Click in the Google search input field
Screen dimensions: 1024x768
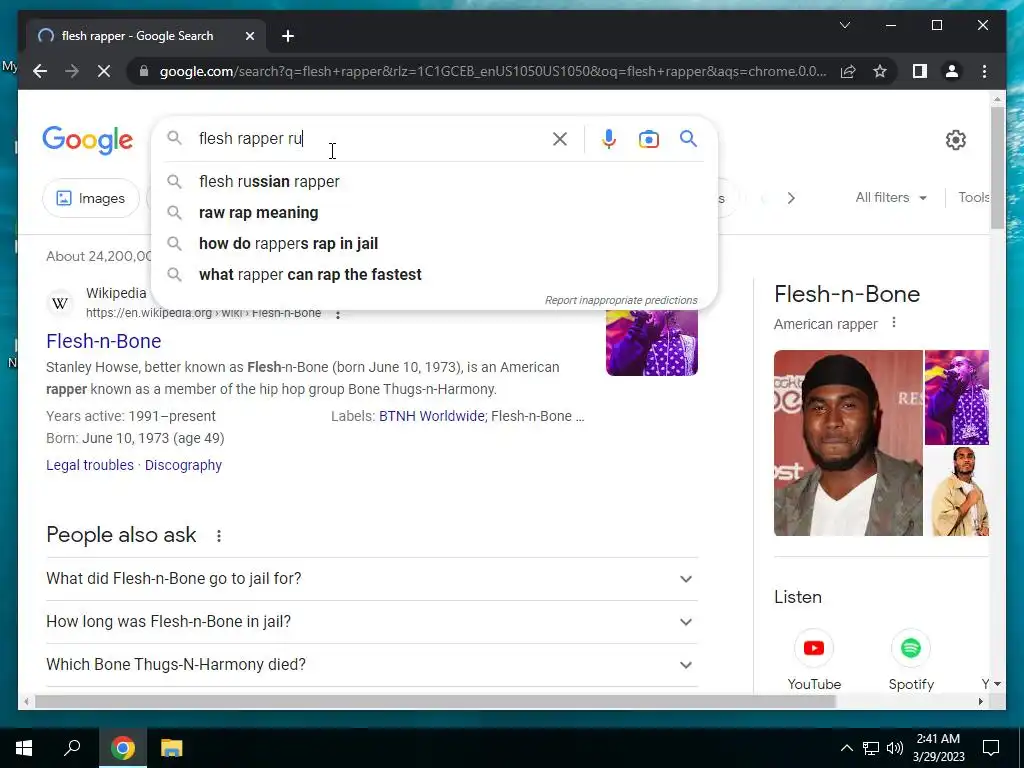point(372,138)
